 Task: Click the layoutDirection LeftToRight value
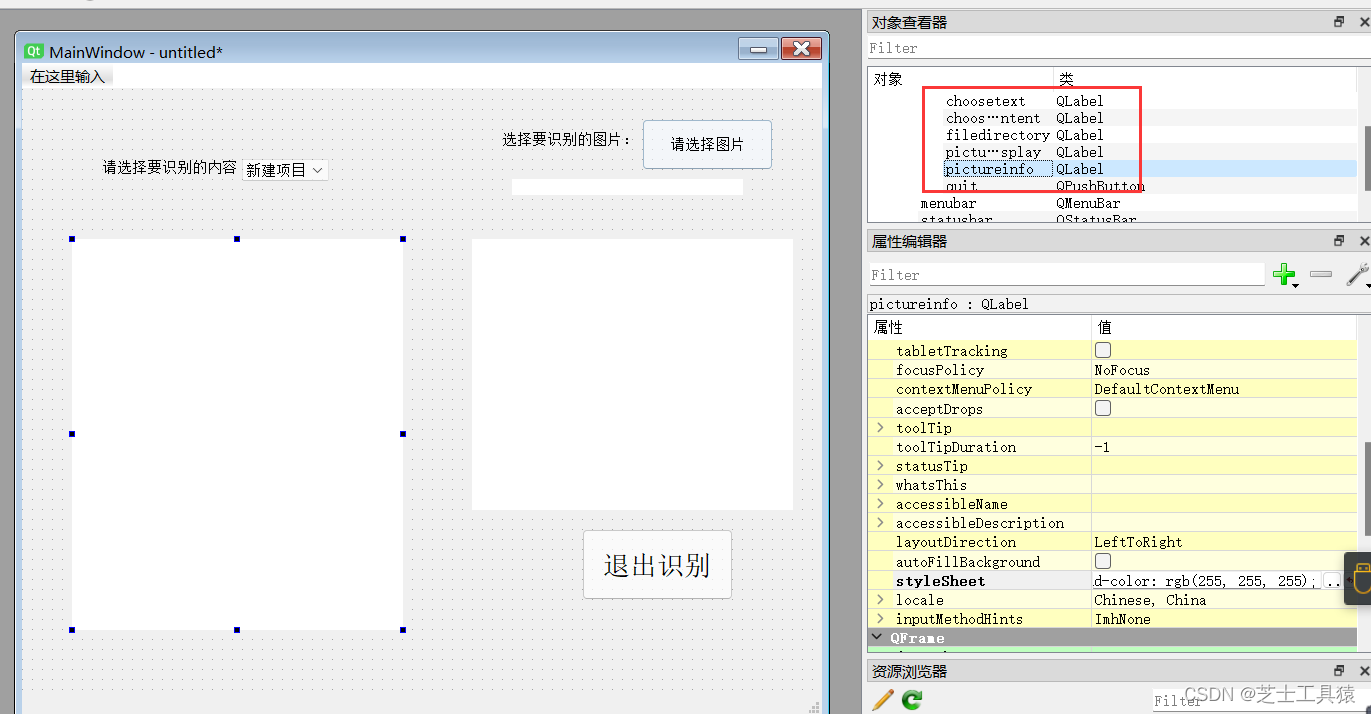click(1138, 542)
